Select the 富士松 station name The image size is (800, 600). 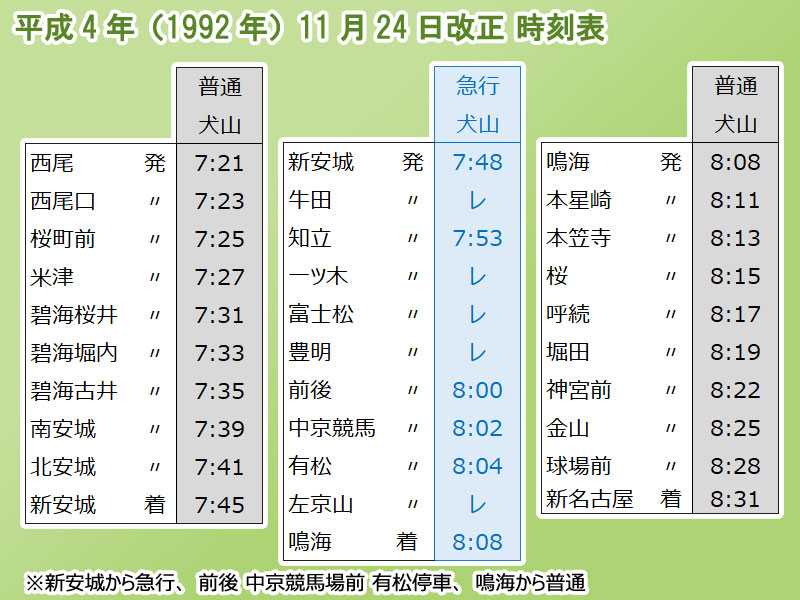point(321,314)
